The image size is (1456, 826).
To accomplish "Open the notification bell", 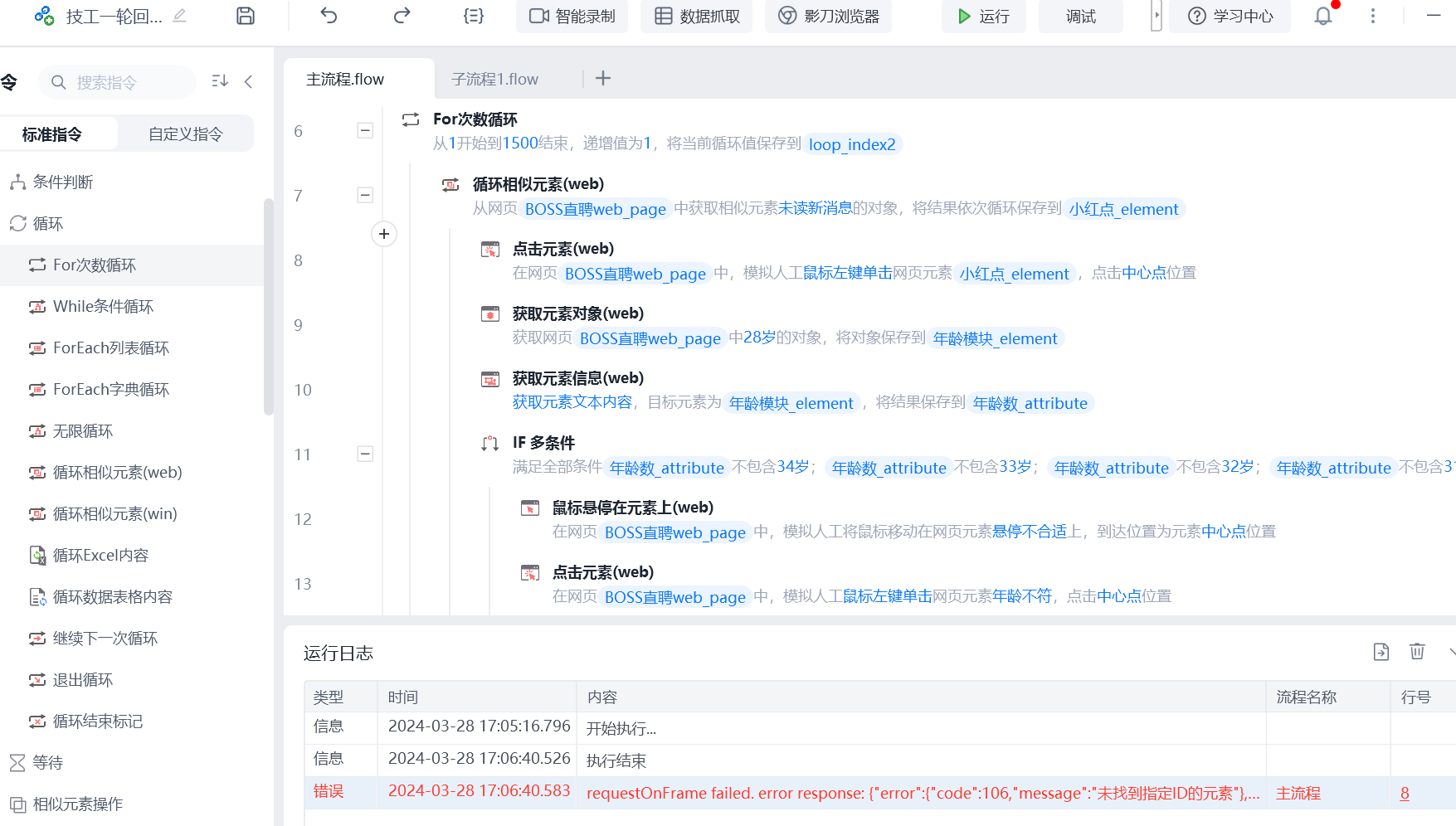I will 1323,16.
